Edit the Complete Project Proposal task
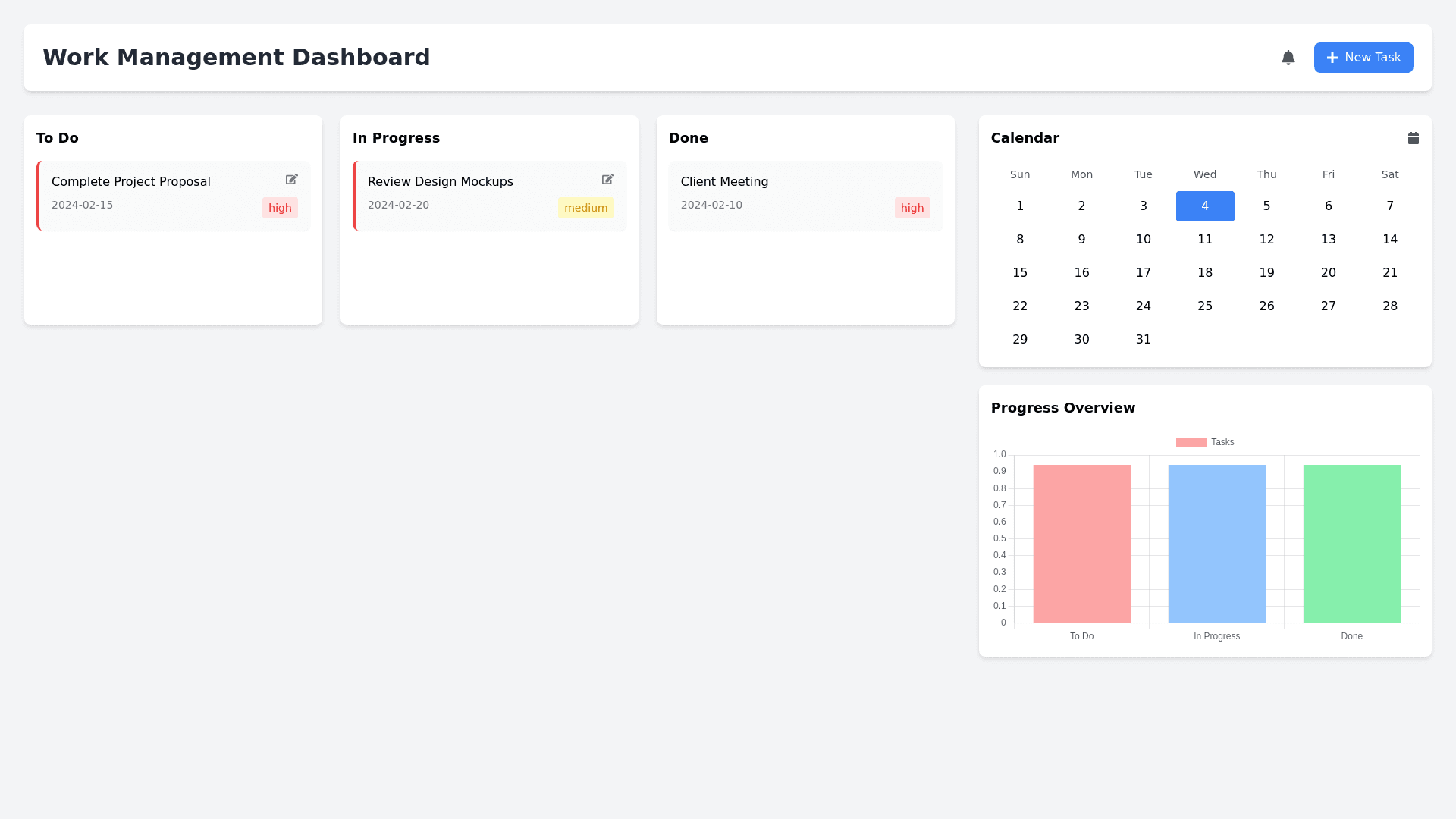The image size is (1456, 819). pos(292,180)
